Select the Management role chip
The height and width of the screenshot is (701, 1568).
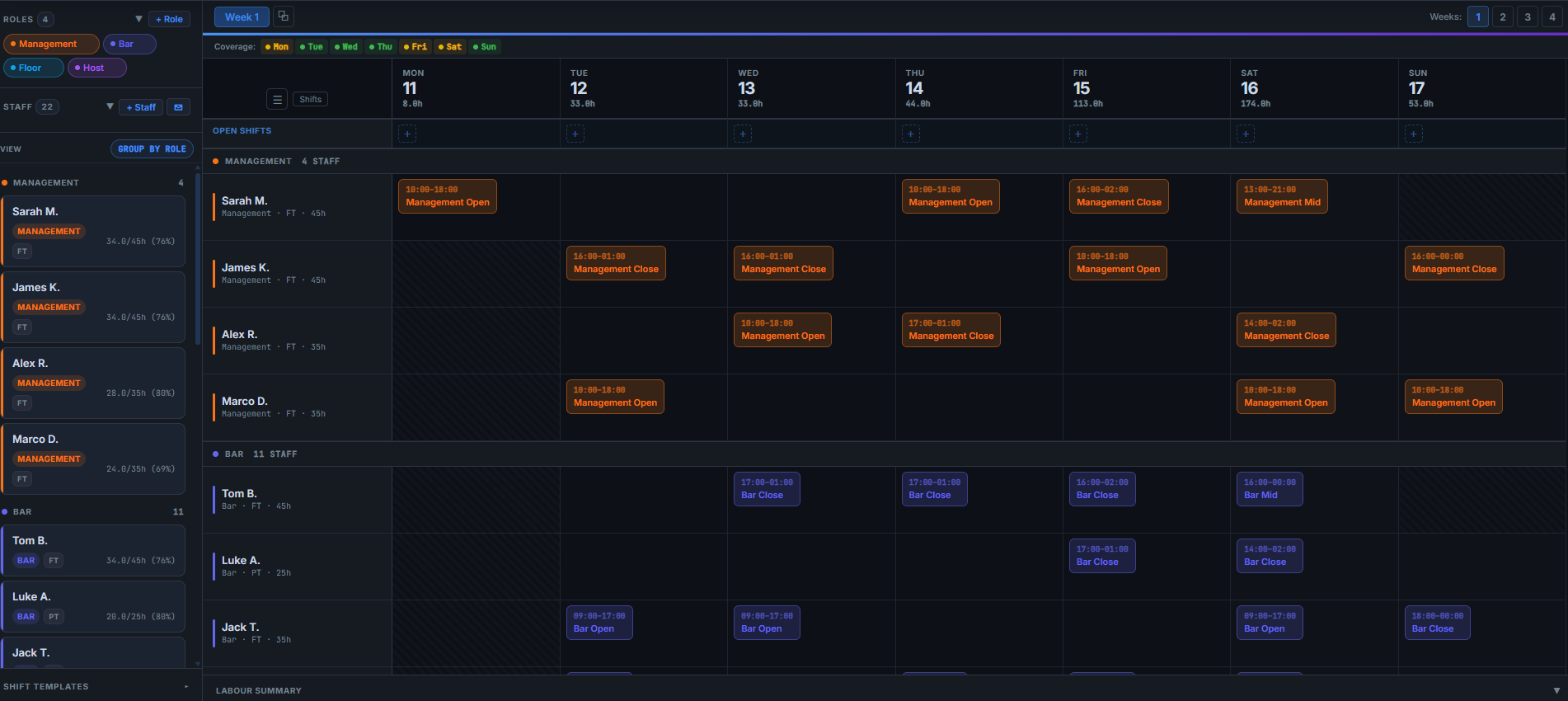point(51,44)
